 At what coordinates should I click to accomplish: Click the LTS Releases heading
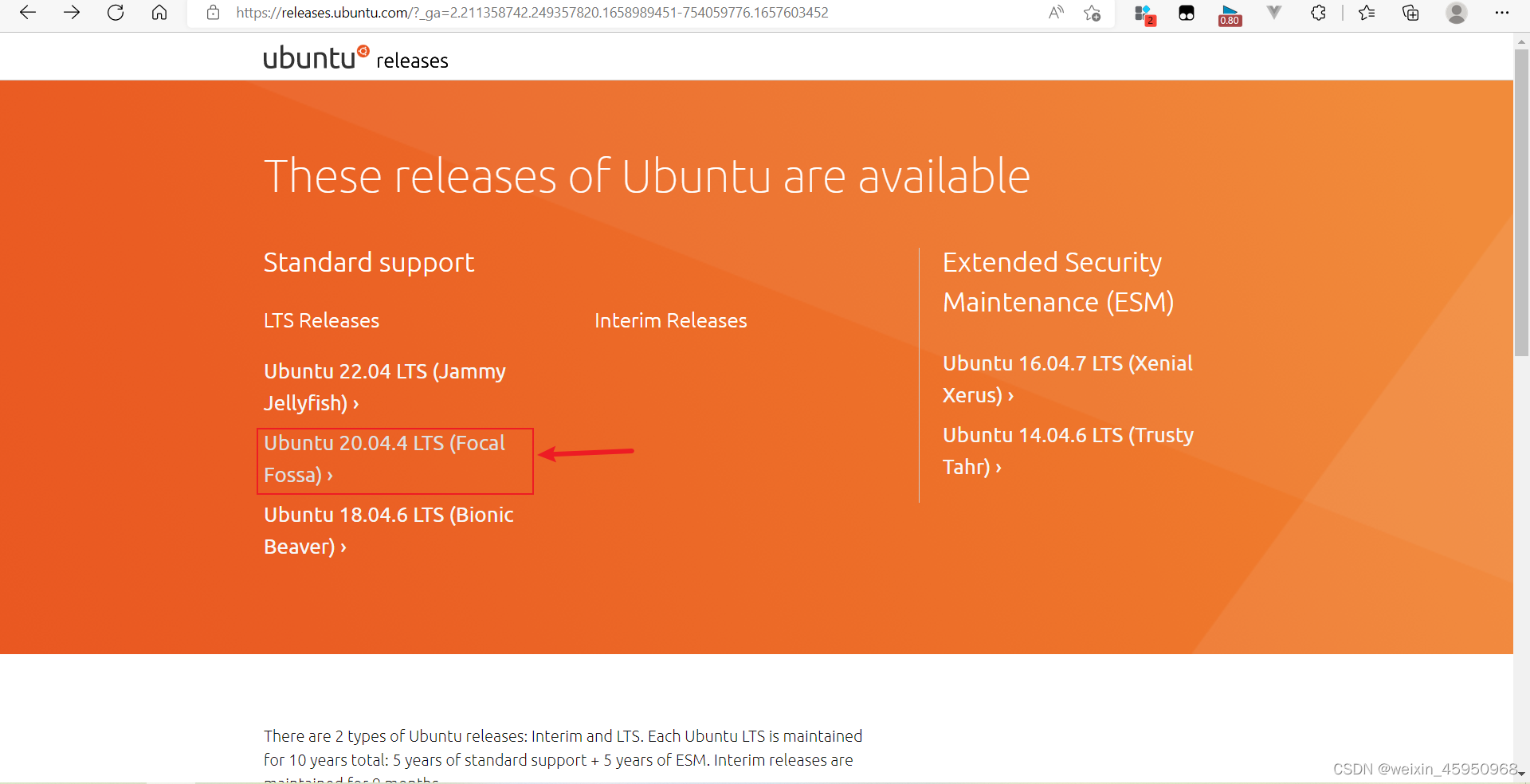pyautogui.click(x=321, y=320)
